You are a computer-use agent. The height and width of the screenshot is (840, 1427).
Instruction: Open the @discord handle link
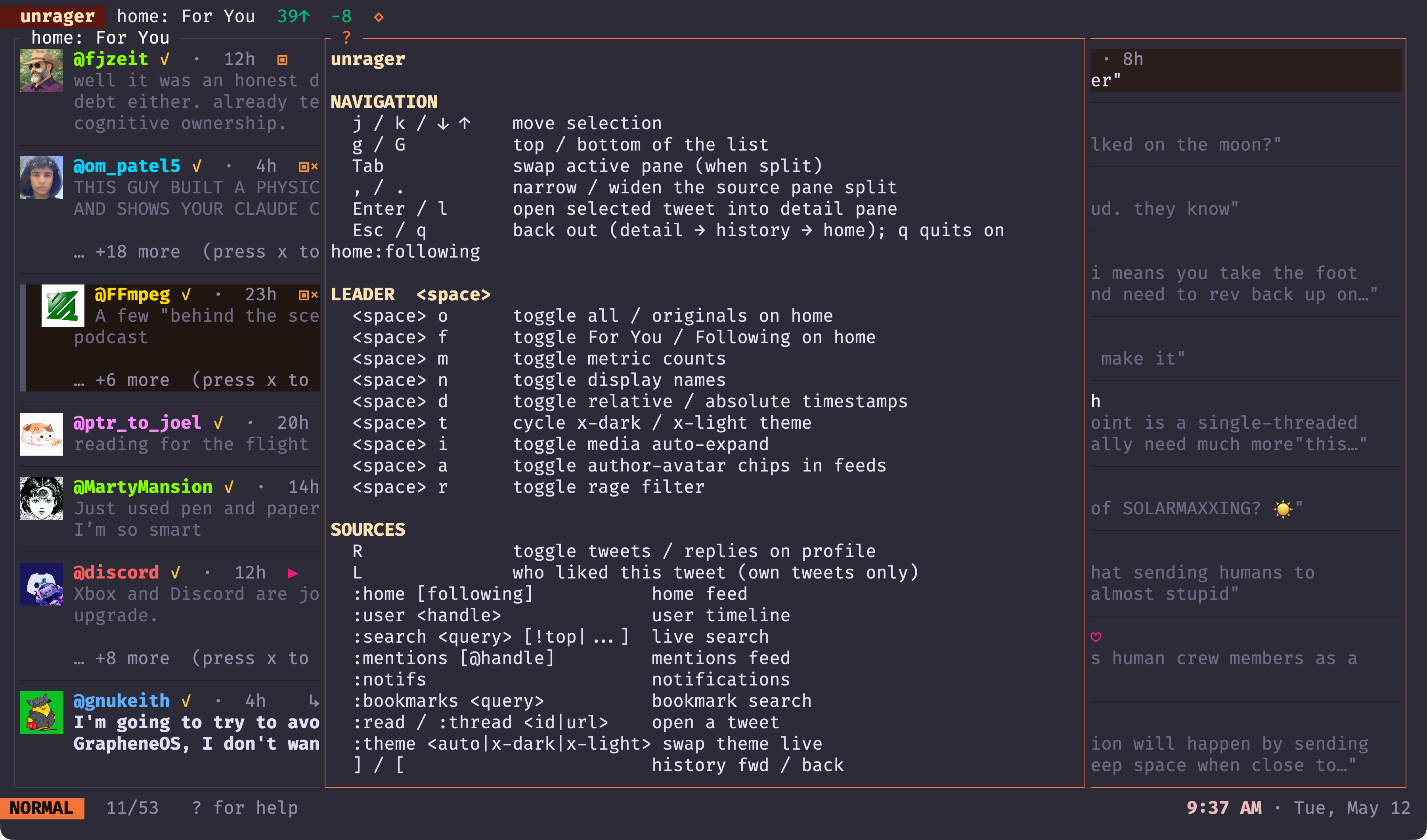116,573
